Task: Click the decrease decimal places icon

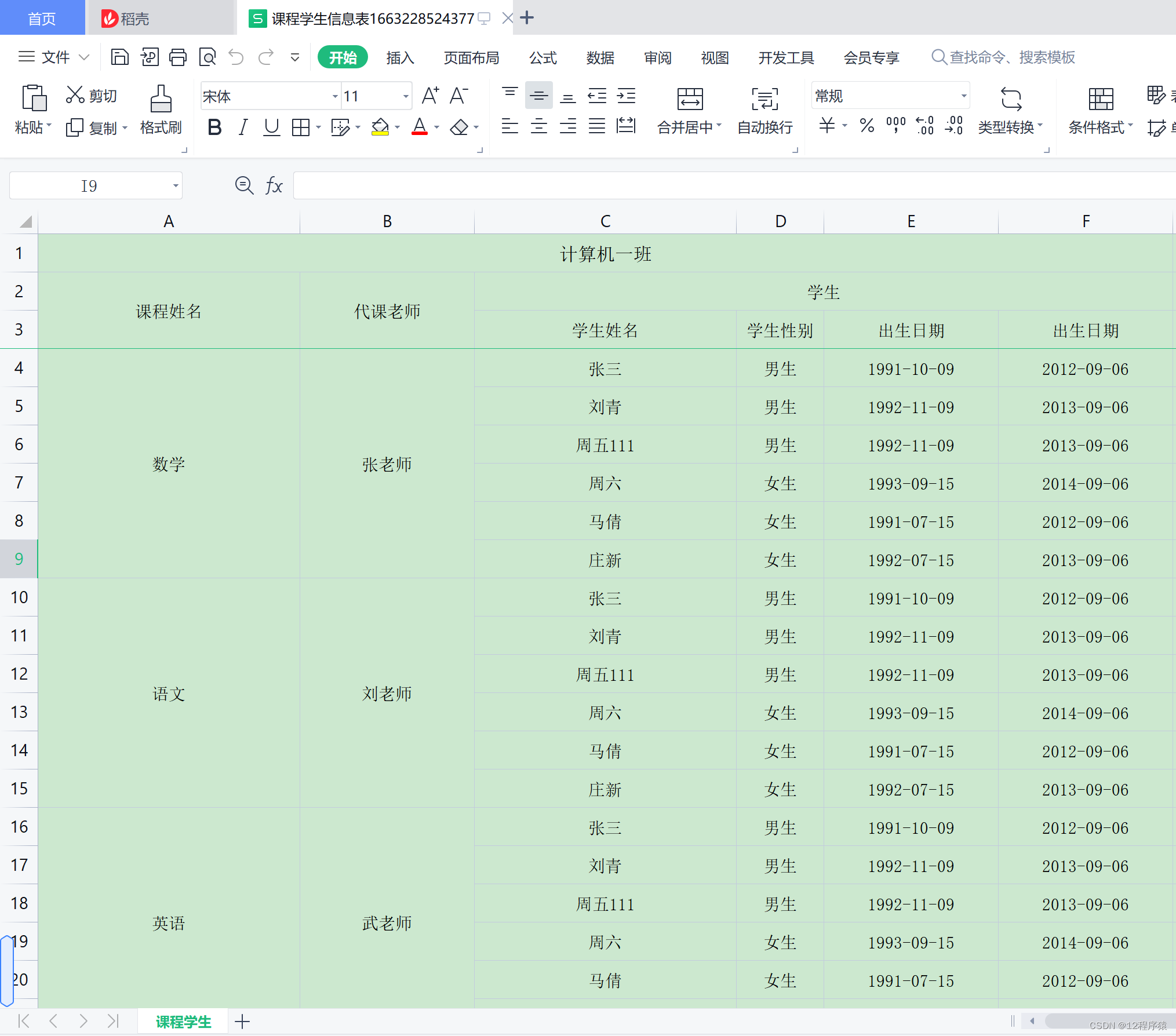Action: (x=954, y=125)
